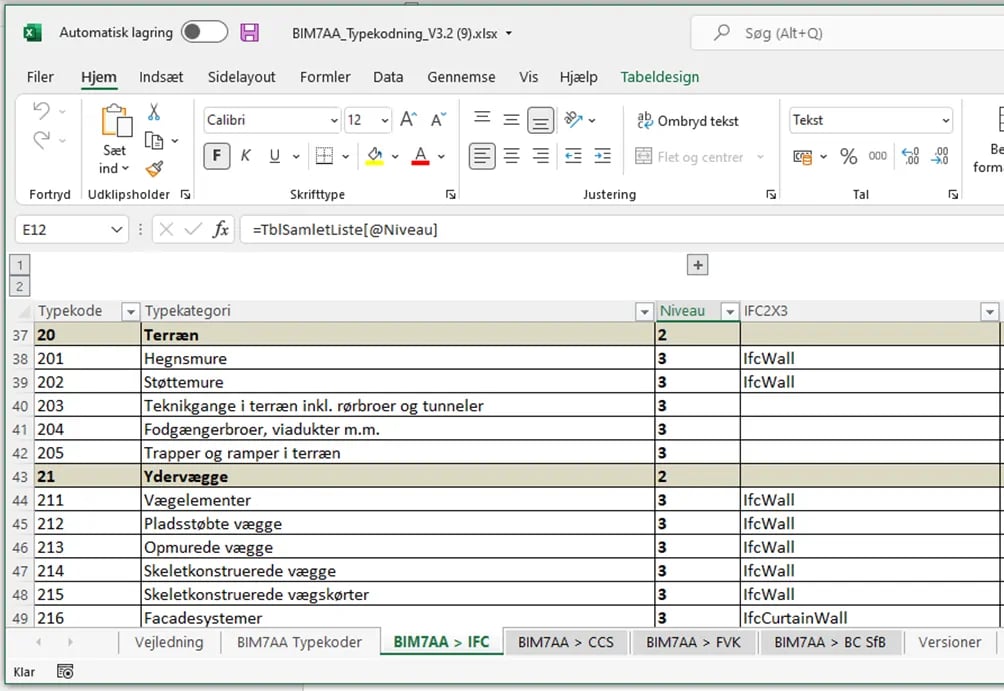Increase decimal places
This screenshot has height=691, width=1004.
click(x=910, y=156)
